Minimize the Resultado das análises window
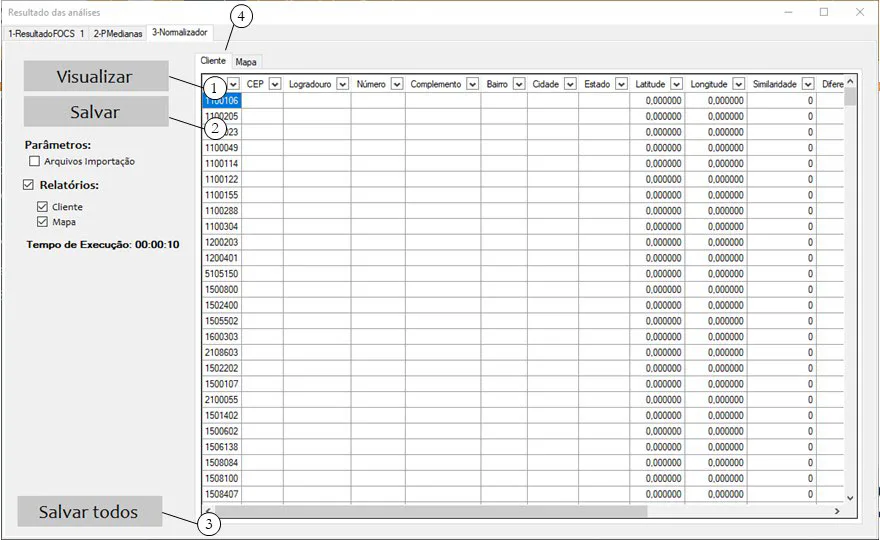Viewport: 880px width, 540px height. pos(788,12)
